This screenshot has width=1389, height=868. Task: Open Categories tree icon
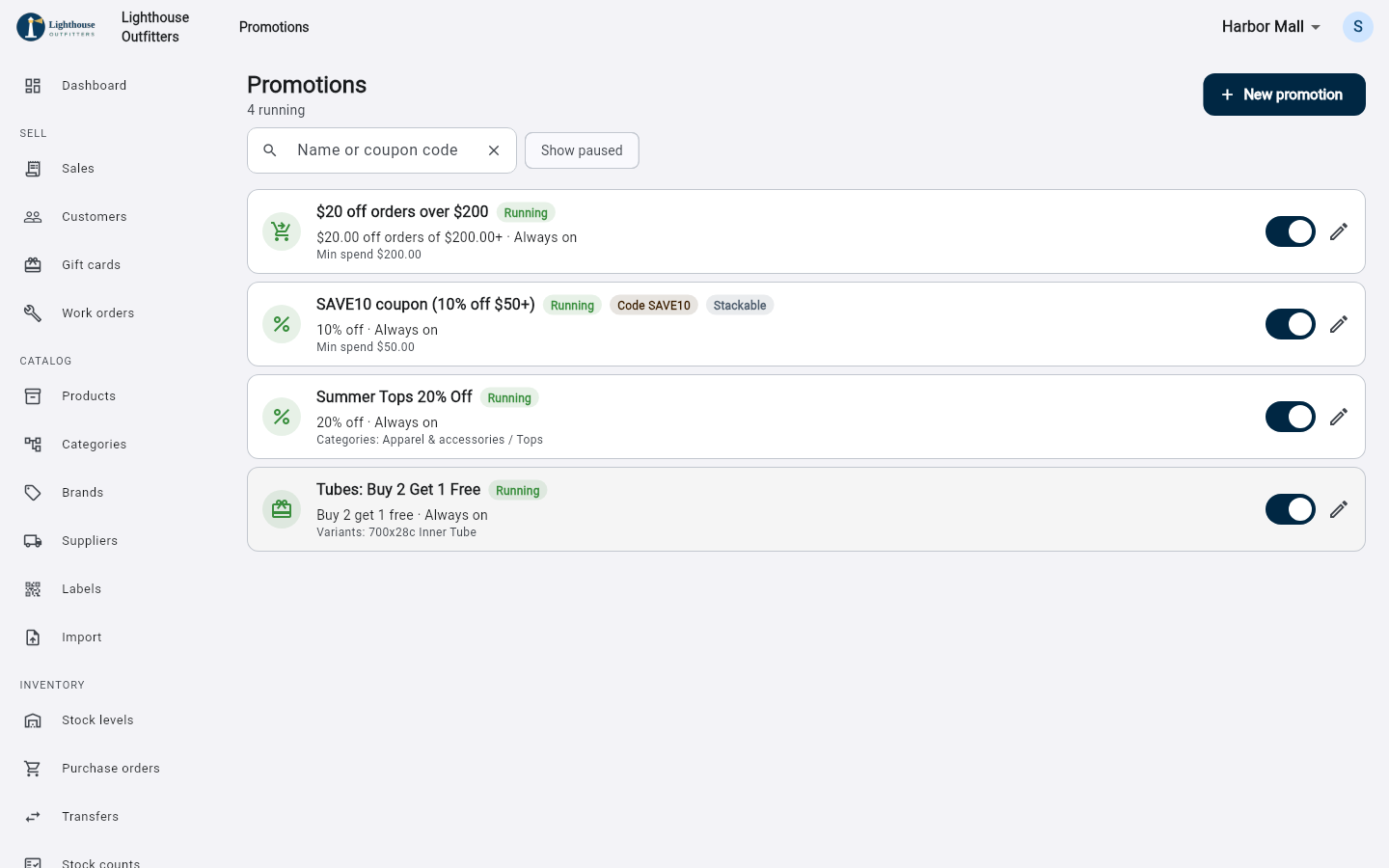(33, 445)
